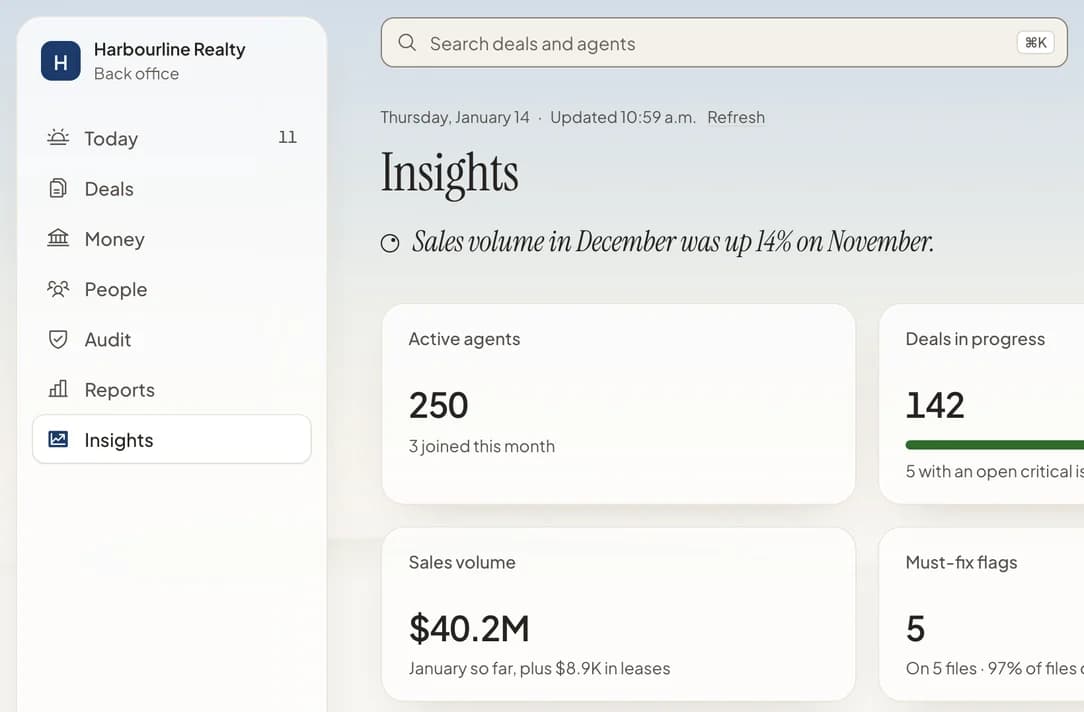Image resolution: width=1084 pixels, height=712 pixels.
Task: Click the Thursday, January 14 date
Action: click(x=455, y=118)
